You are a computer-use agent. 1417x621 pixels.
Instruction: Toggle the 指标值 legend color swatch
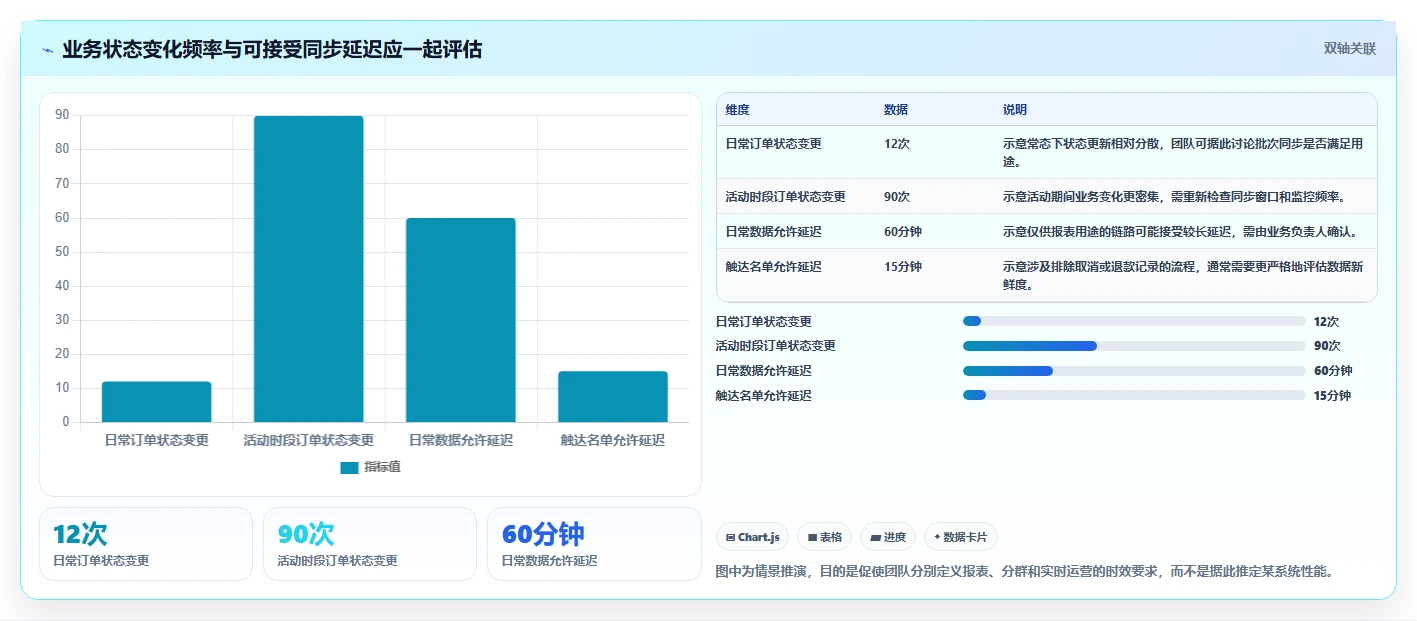point(349,467)
